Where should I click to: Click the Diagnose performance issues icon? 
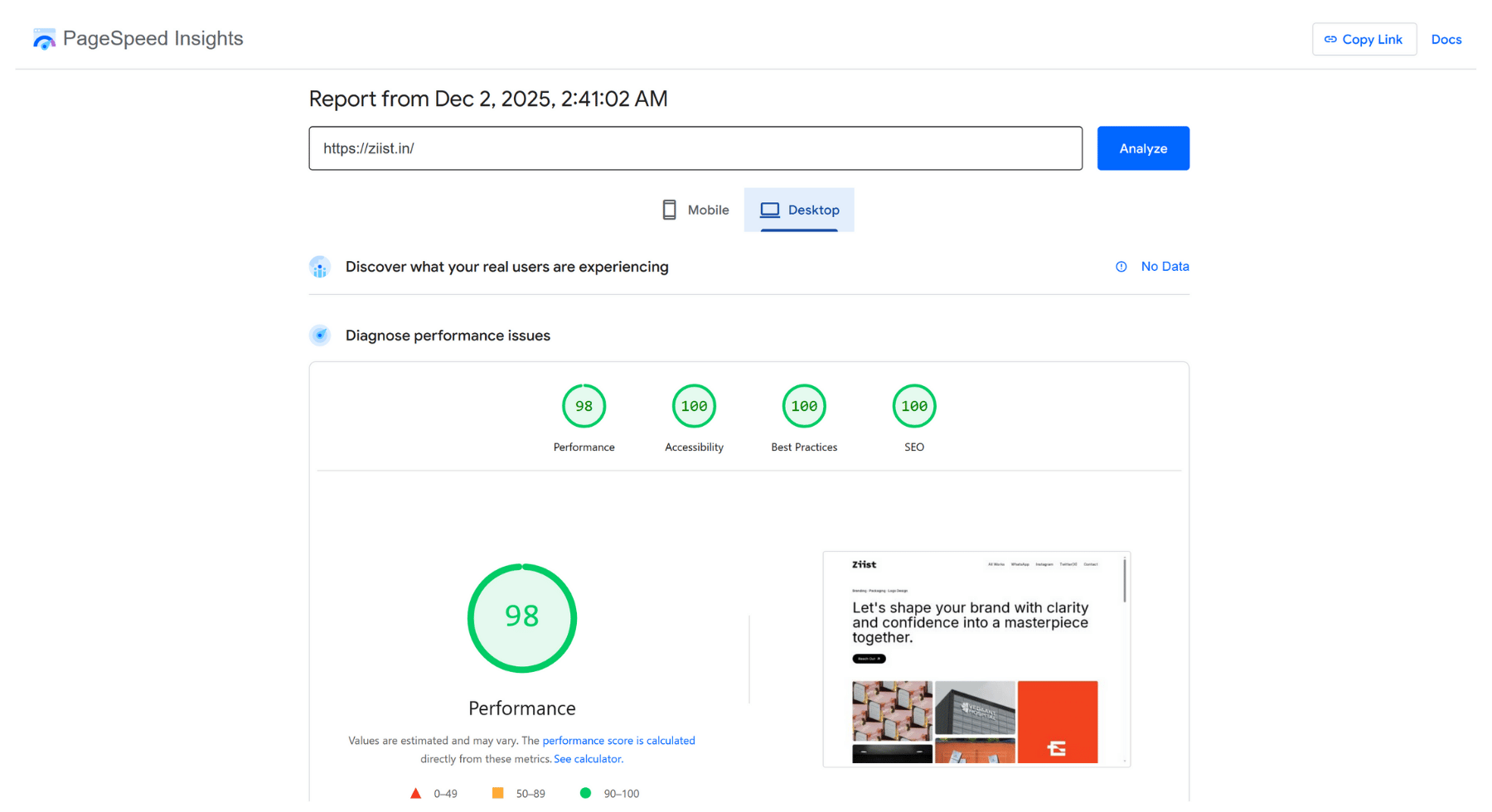pyautogui.click(x=320, y=336)
